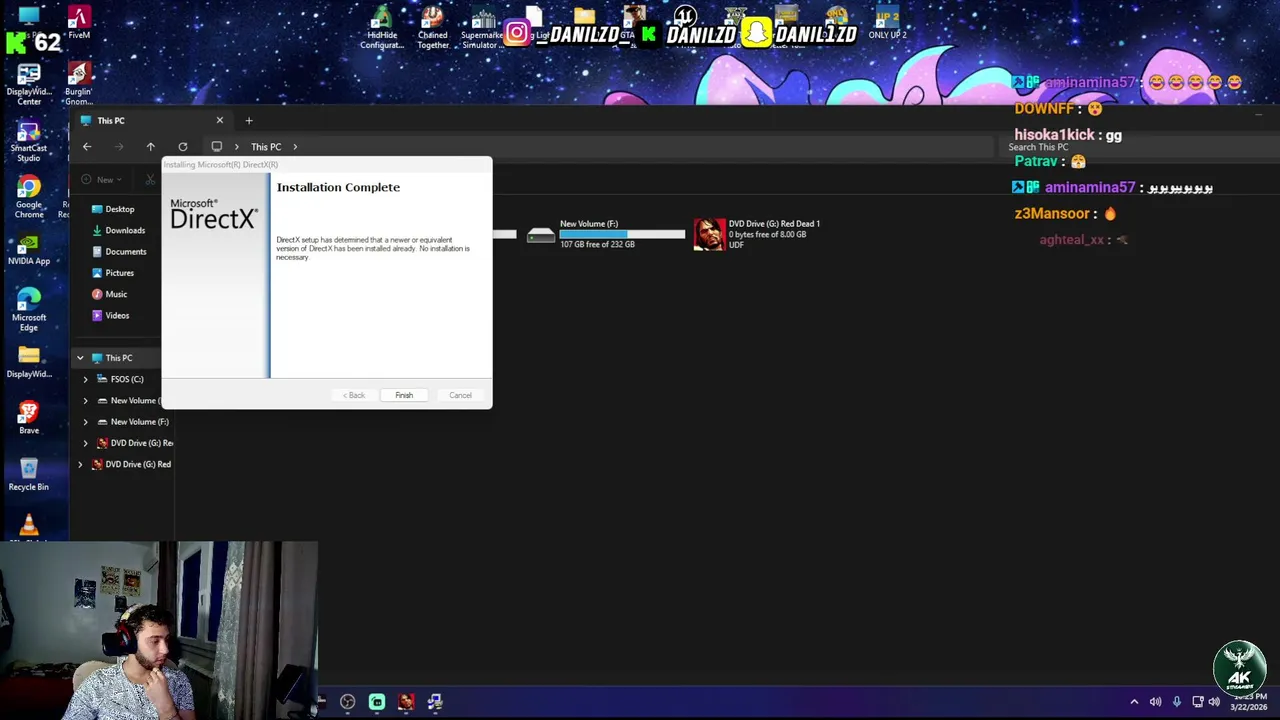Open HidHide Configuration desktop shortcut

(x=381, y=28)
